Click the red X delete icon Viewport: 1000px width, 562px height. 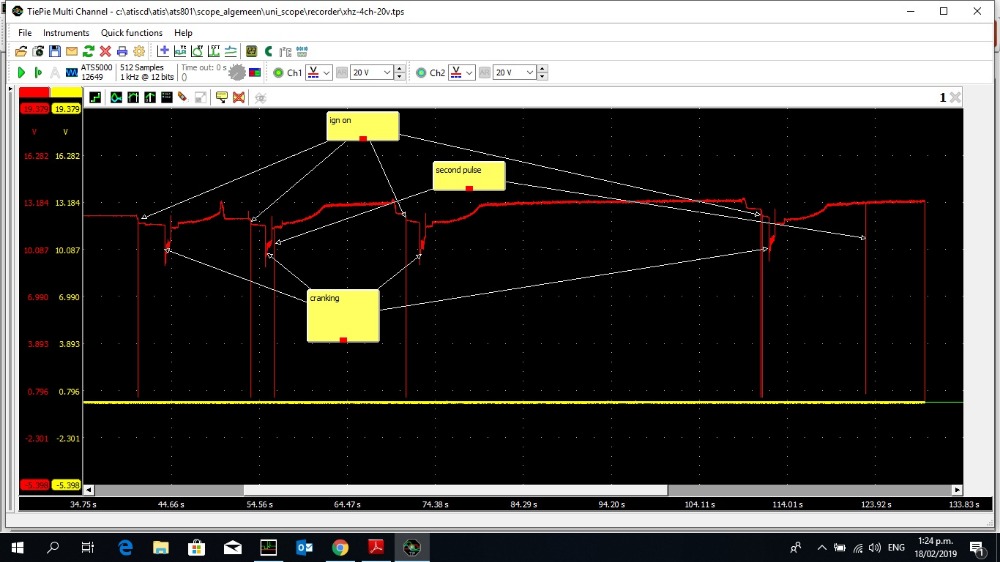pos(105,51)
